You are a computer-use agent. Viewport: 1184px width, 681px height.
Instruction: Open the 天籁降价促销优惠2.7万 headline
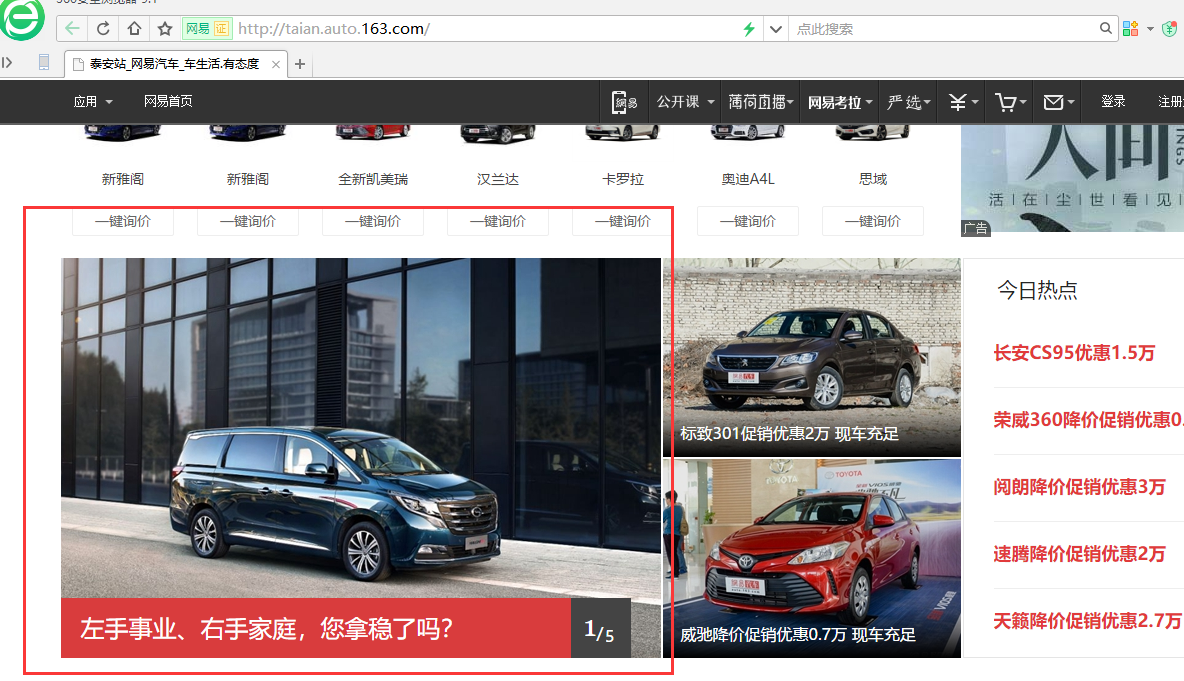click(1087, 621)
